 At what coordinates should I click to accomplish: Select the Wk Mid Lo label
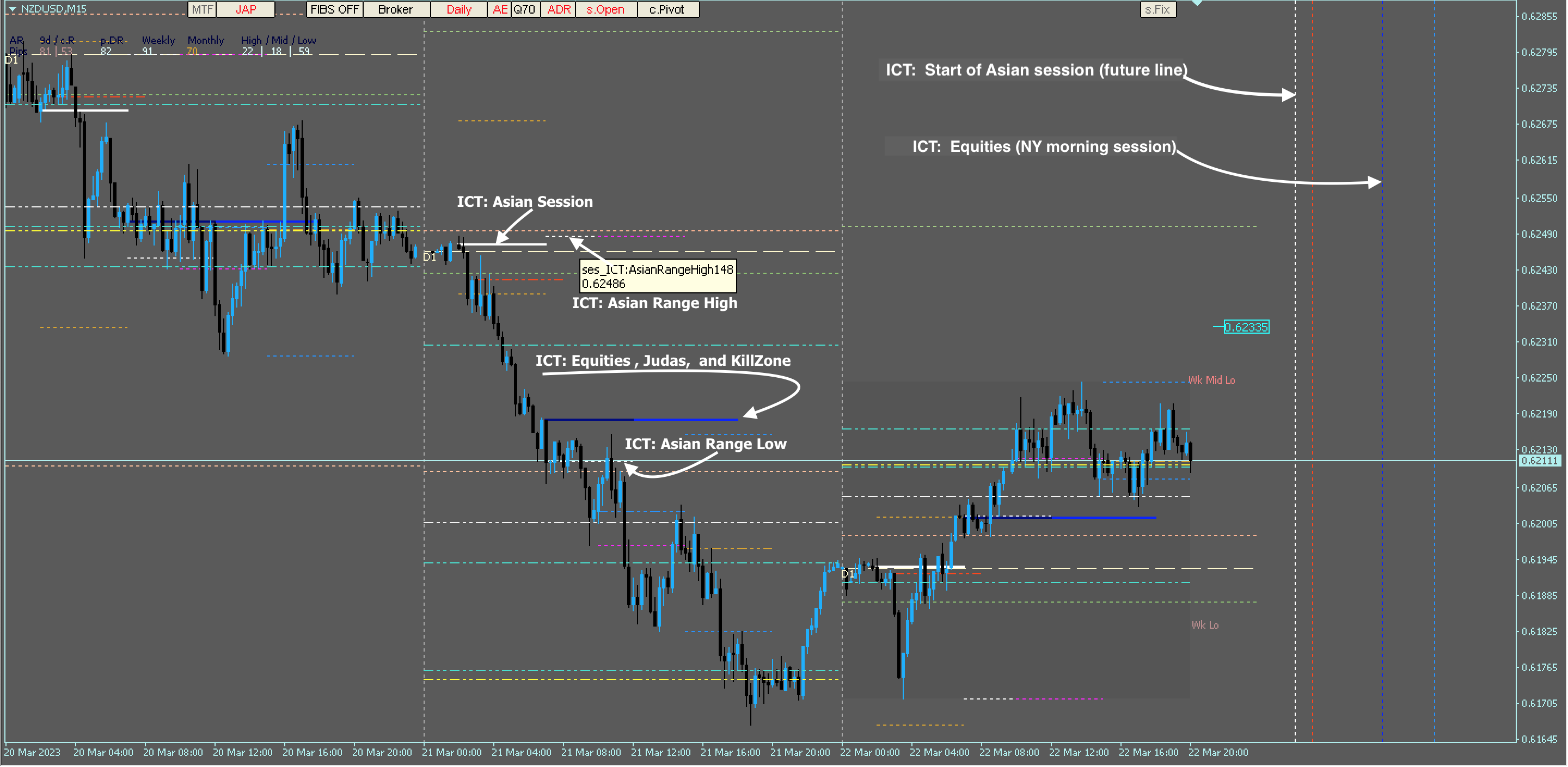click(1212, 381)
